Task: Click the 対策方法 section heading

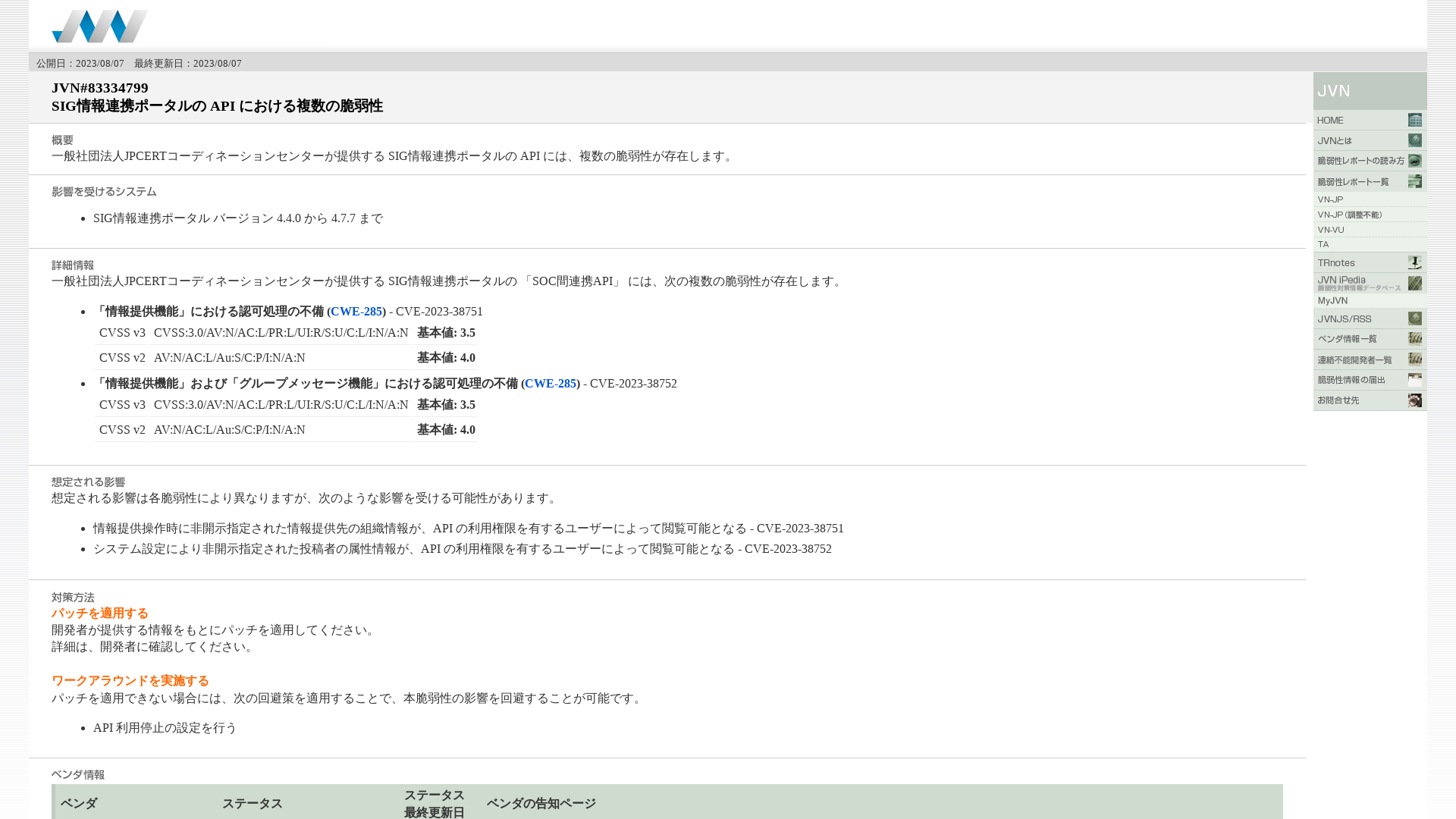Action: click(x=73, y=598)
